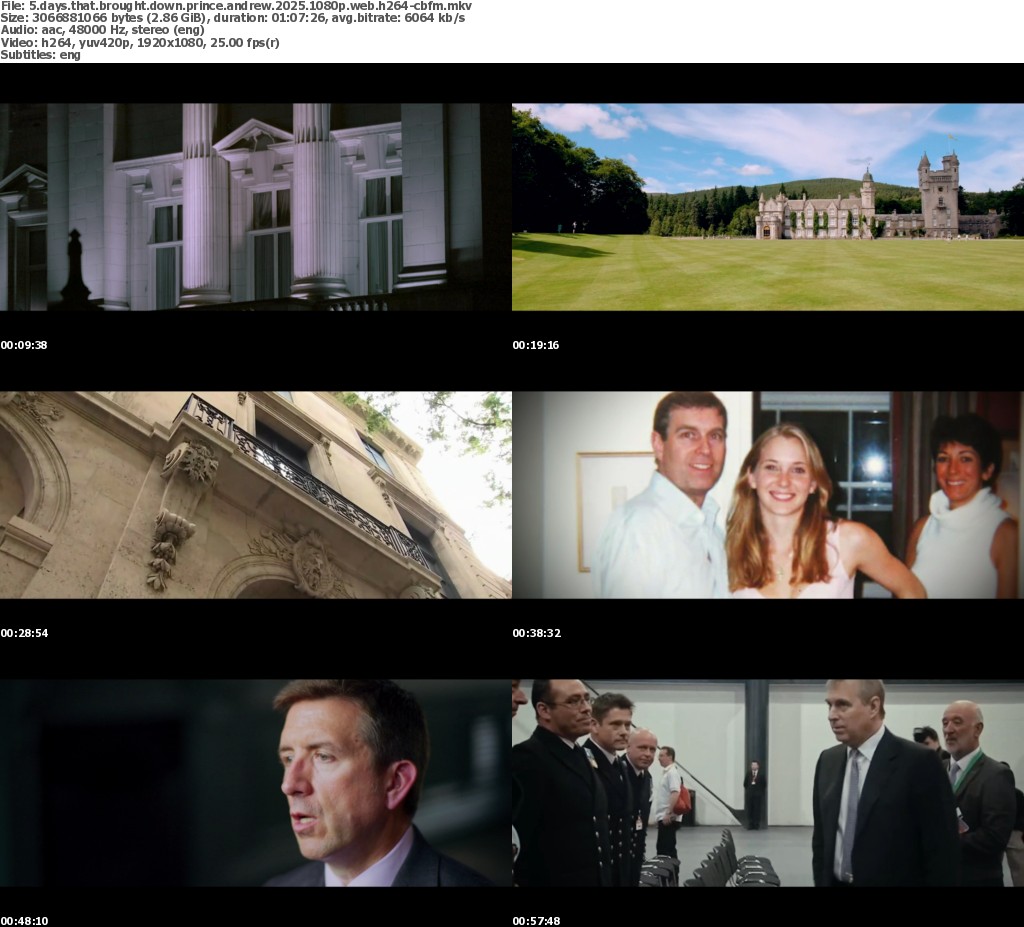Select the Size and duration info line
This screenshot has height=927, width=1024.
tap(232, 18)
